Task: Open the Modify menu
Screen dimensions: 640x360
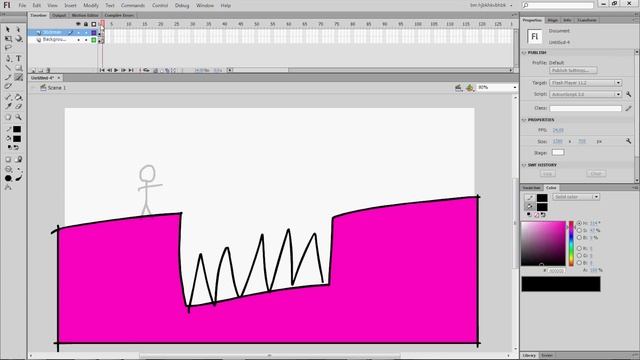Action: coord(91,5)
